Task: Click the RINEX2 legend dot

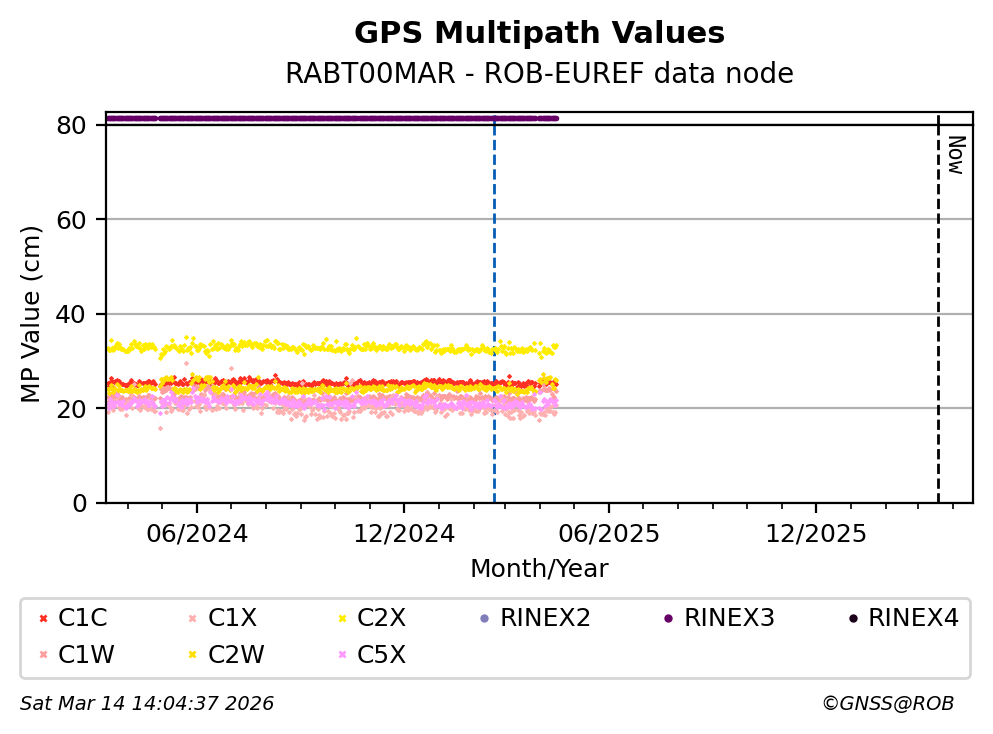Action: coord(484,619)
